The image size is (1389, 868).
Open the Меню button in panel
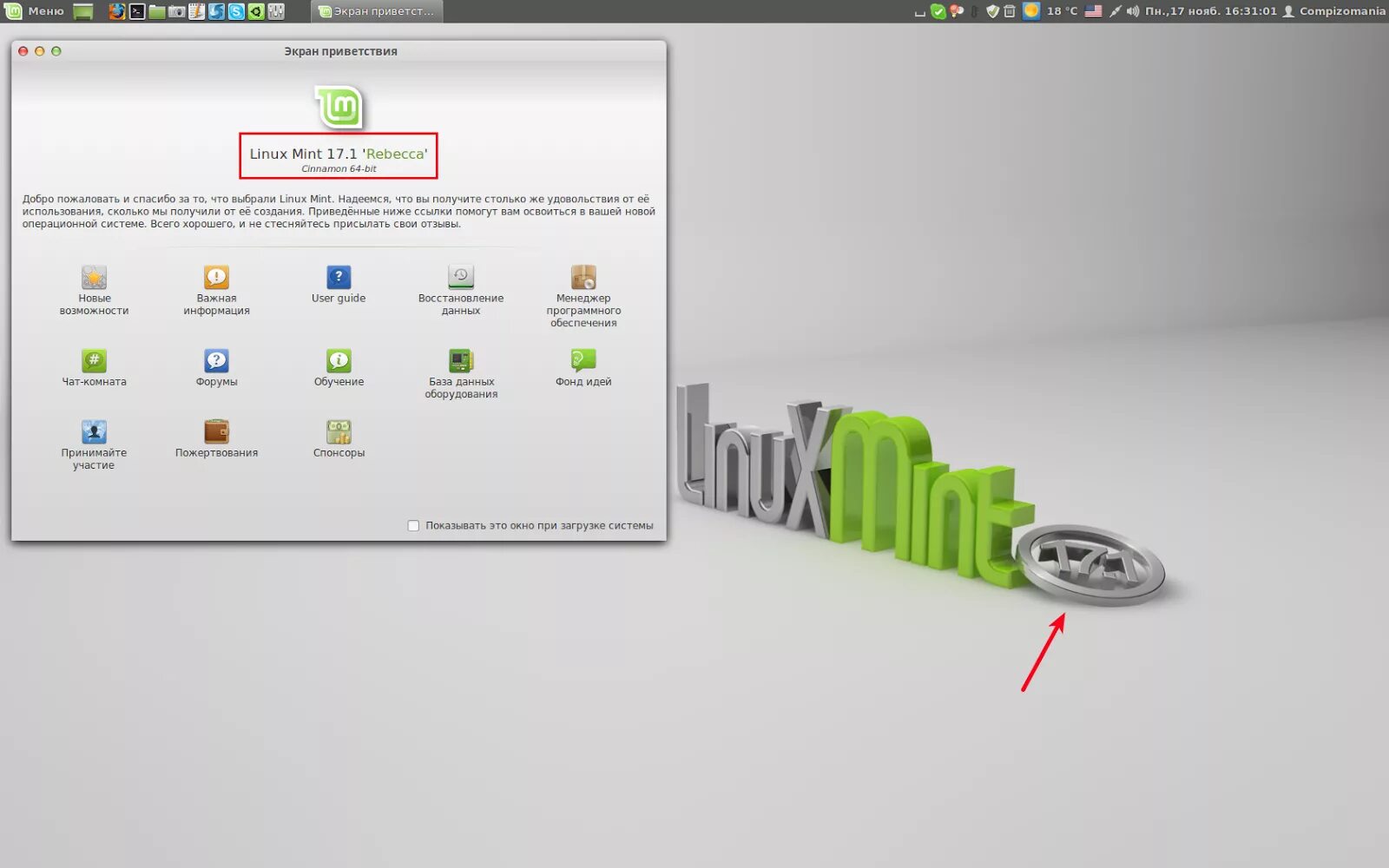coord(35,11)
